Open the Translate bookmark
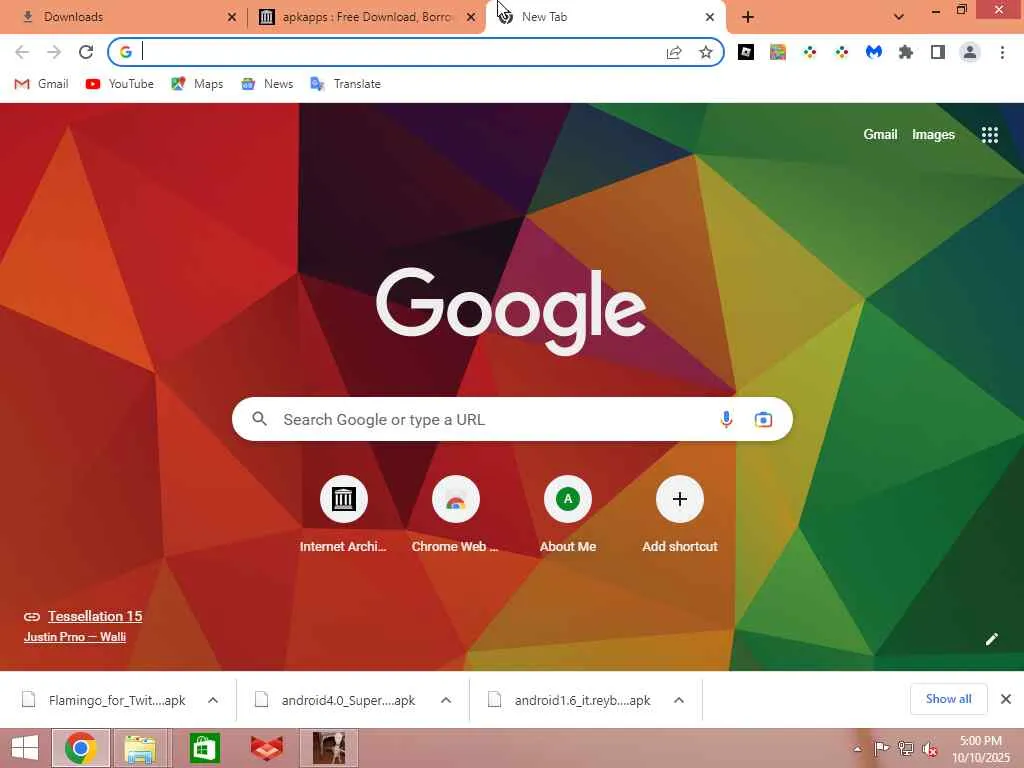Viewport: 1024px width, 768px height. (345, 84)
